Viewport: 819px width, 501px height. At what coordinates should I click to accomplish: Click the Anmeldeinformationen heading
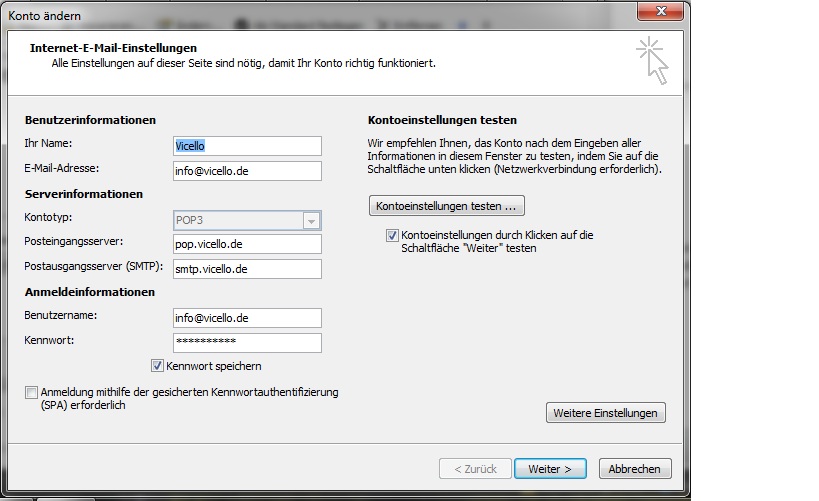(x=90, y=292)
